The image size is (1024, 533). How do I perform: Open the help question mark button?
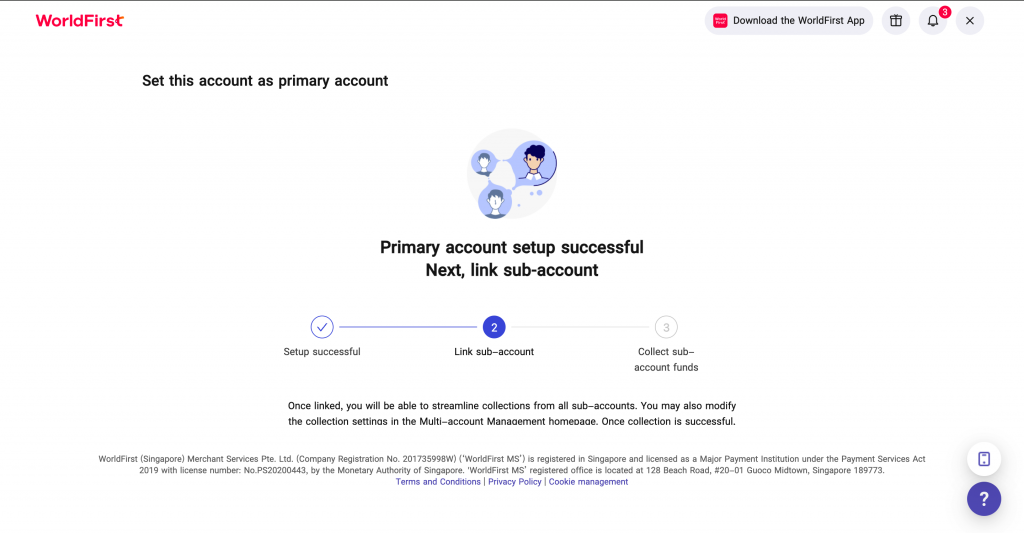coord(984,499)
